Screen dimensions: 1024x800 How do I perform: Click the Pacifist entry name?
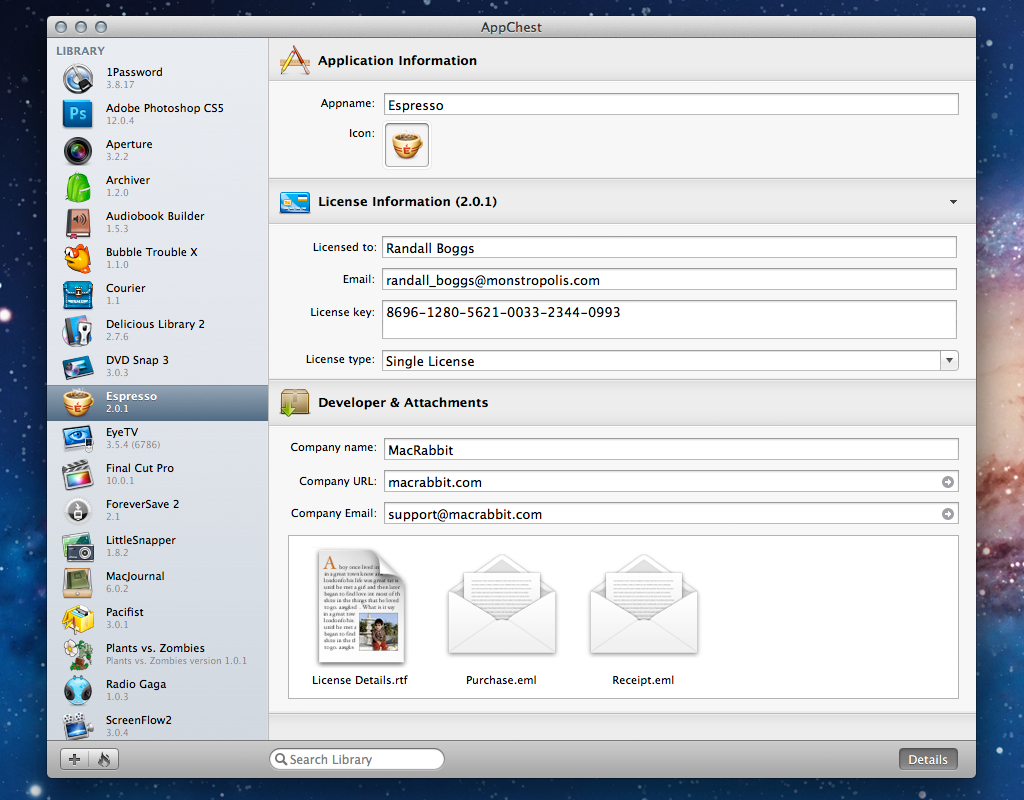[125, 612]
